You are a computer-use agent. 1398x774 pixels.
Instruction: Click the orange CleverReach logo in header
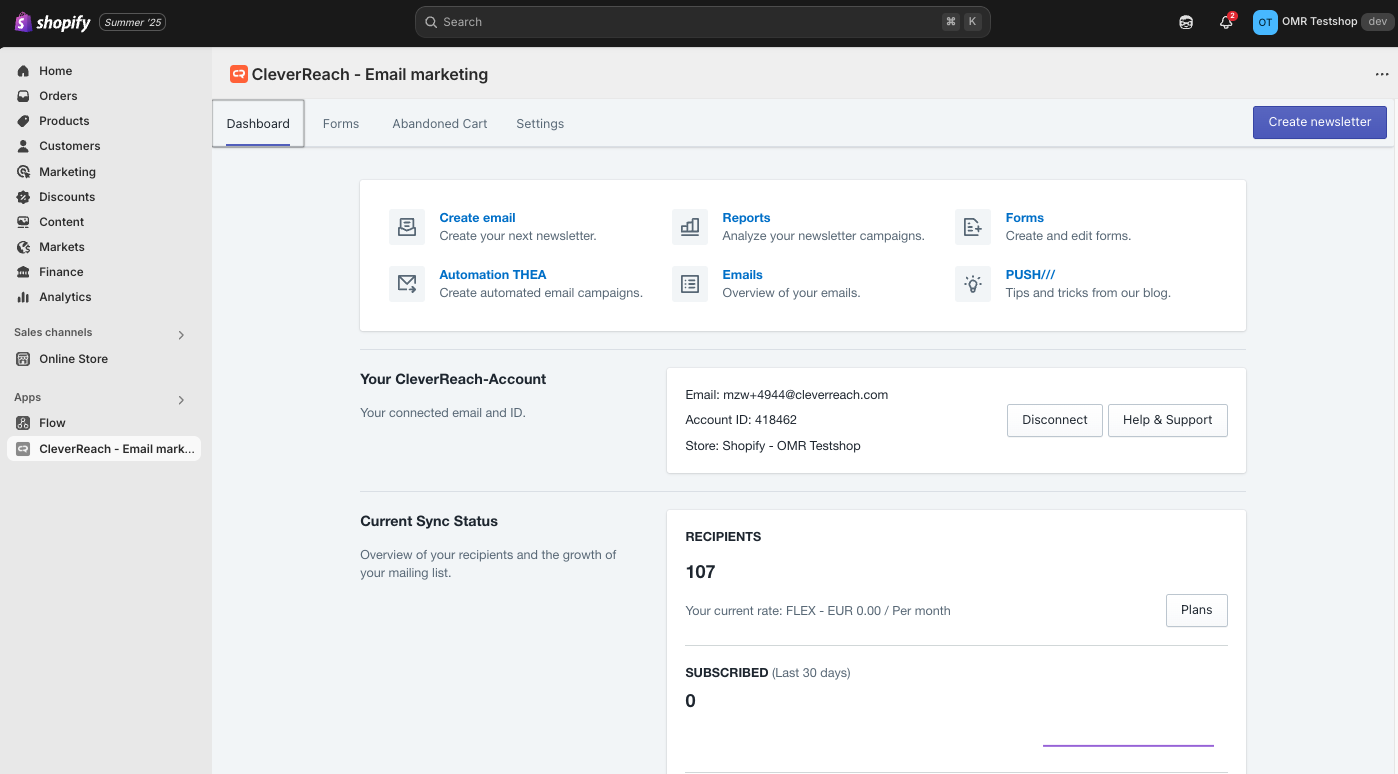click(x=239, y=74)
